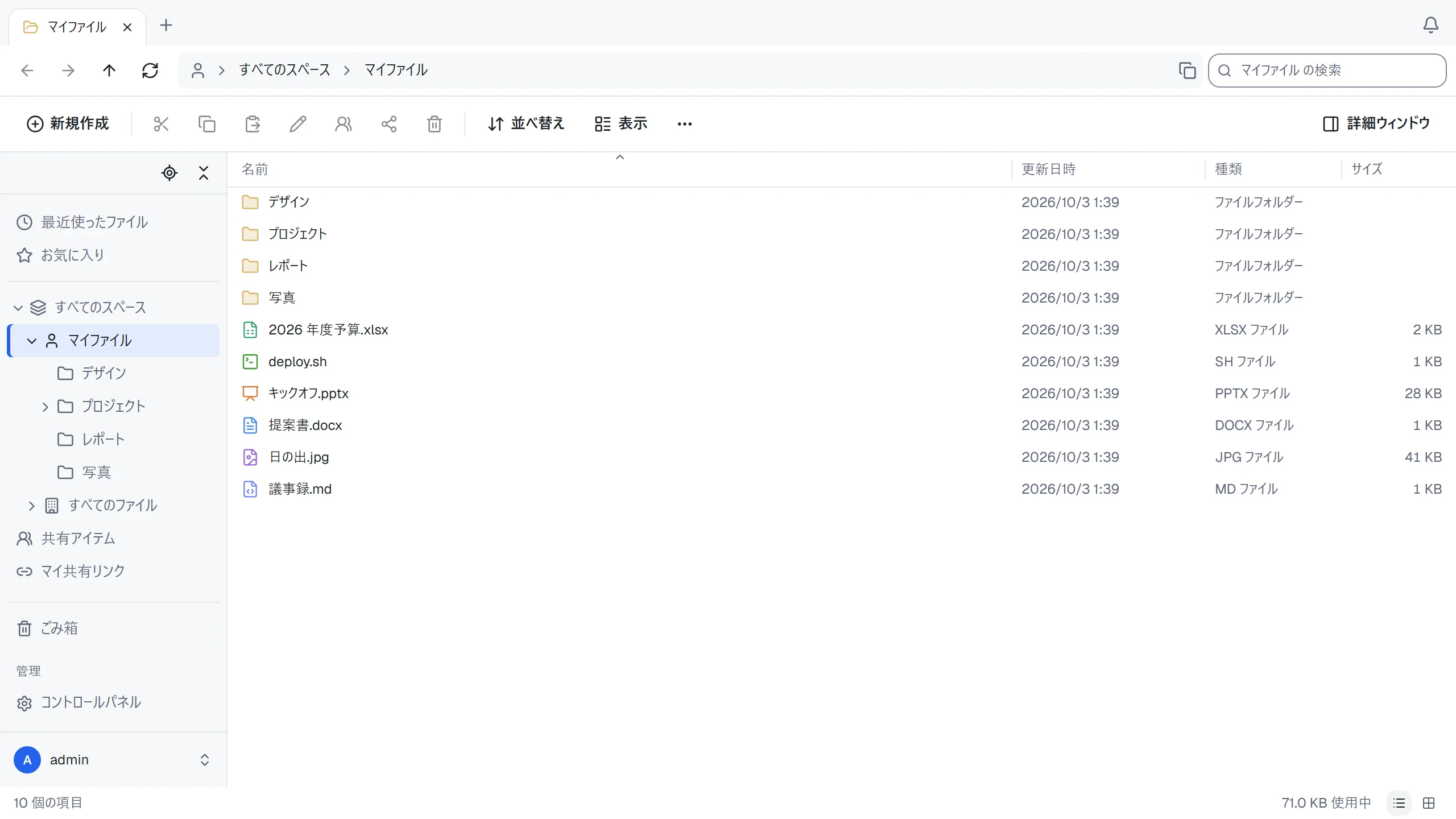The image size is (1456, 819).
Task: Click the 新規作成 new button
Action: (x=68, y=123)
